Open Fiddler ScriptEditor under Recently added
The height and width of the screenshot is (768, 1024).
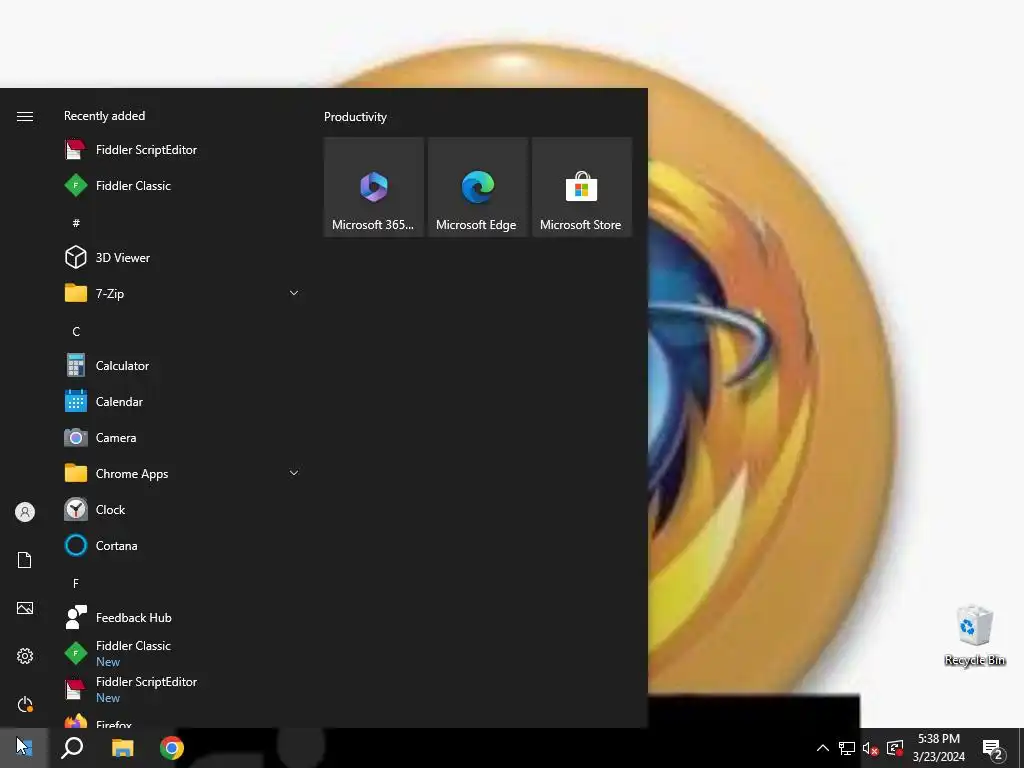(183, 150)
